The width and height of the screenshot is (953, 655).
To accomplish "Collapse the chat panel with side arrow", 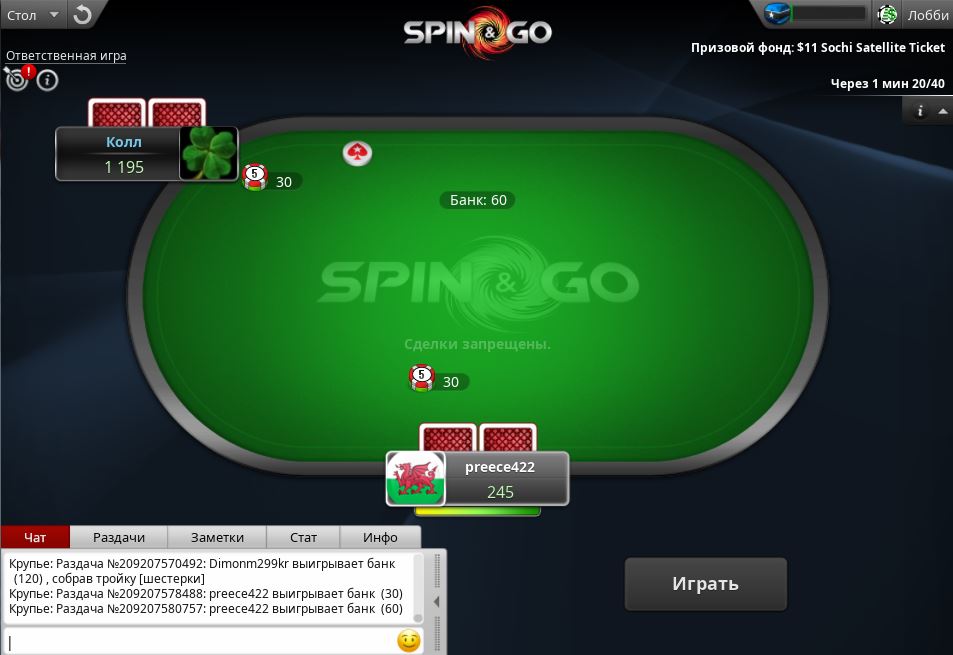I will pos(436,602).
